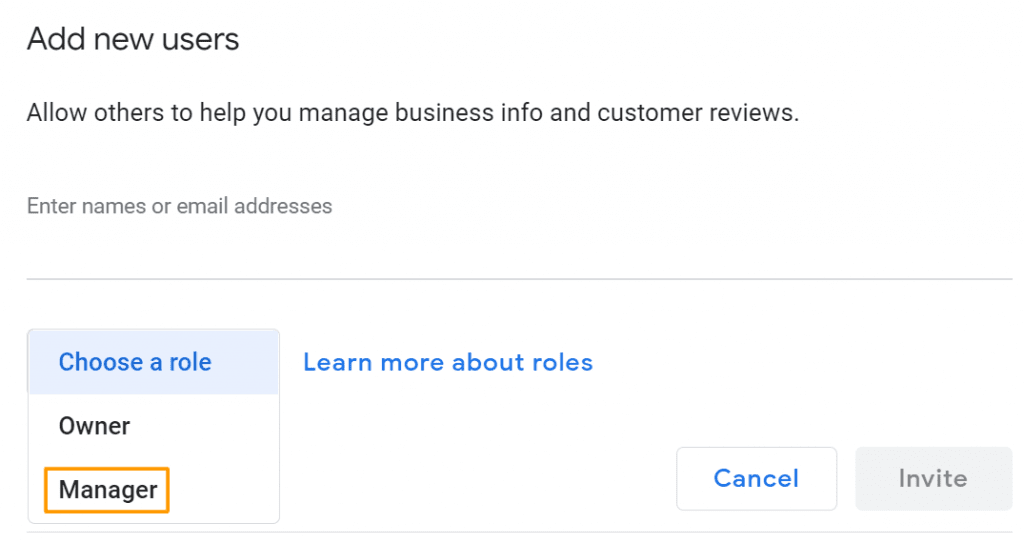Click the 'Add new users' heading

coord(133,40)
